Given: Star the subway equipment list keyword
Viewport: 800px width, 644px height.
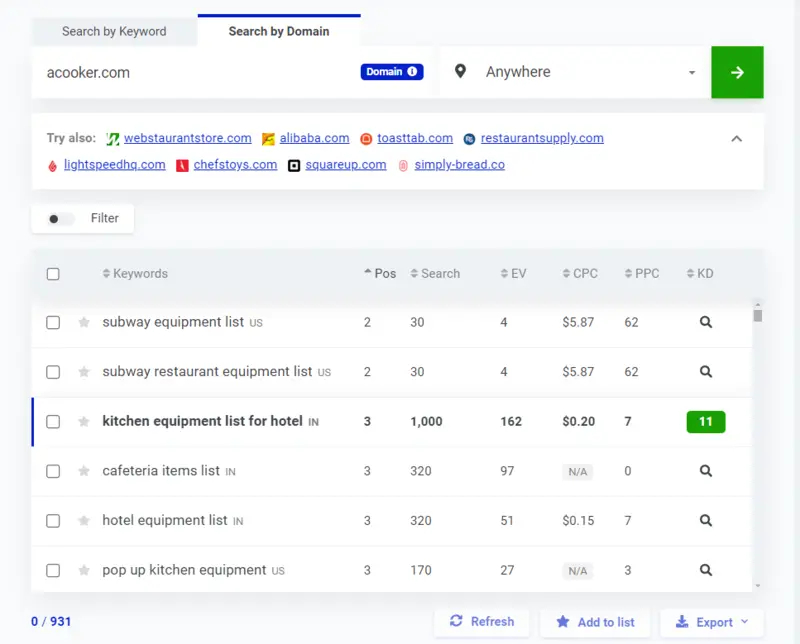Looking at the screenshot, I should pos(84,322).
